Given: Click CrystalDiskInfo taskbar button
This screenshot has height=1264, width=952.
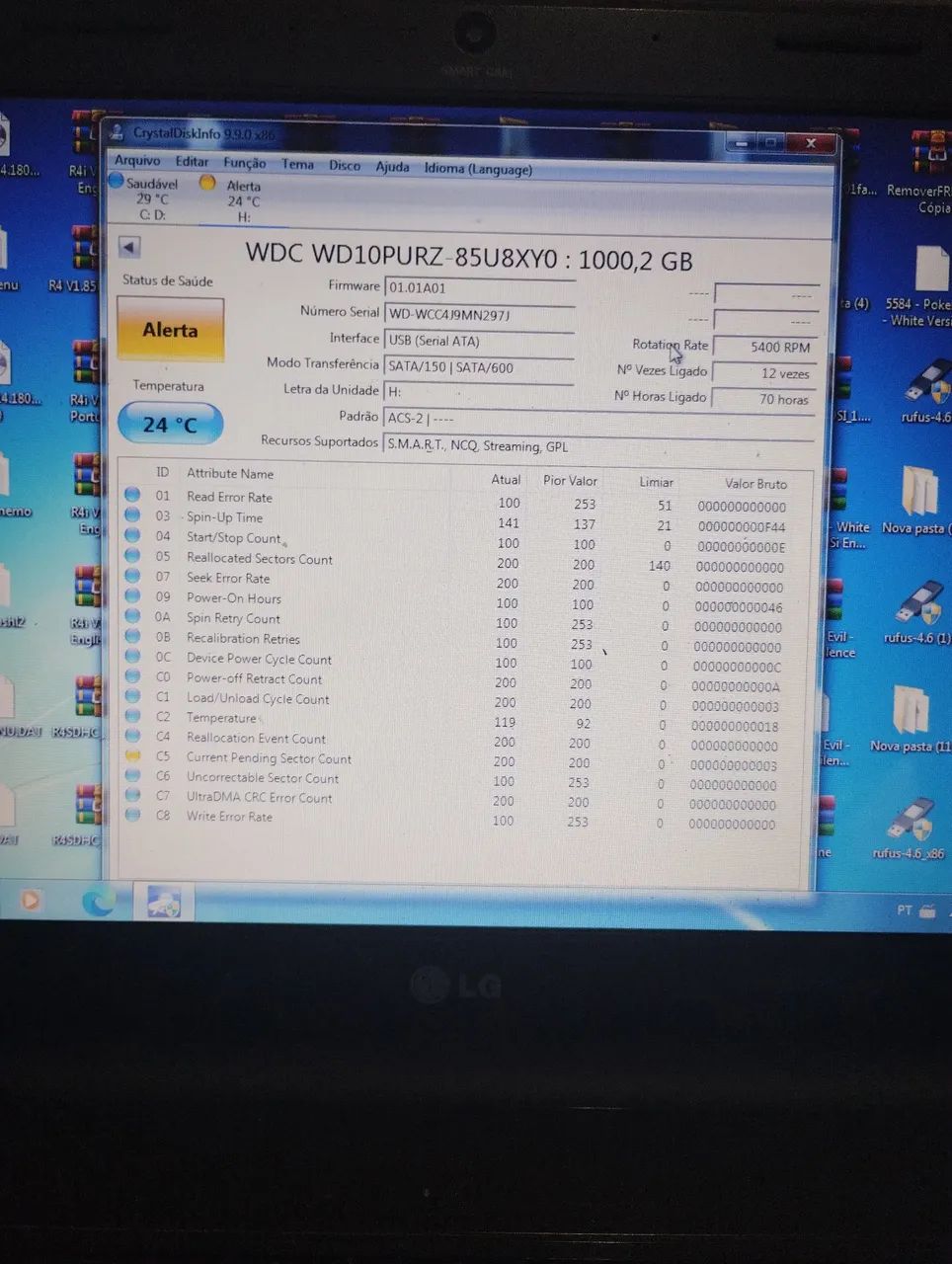Looking at the screenshot, I should click(x=164, y=901).
